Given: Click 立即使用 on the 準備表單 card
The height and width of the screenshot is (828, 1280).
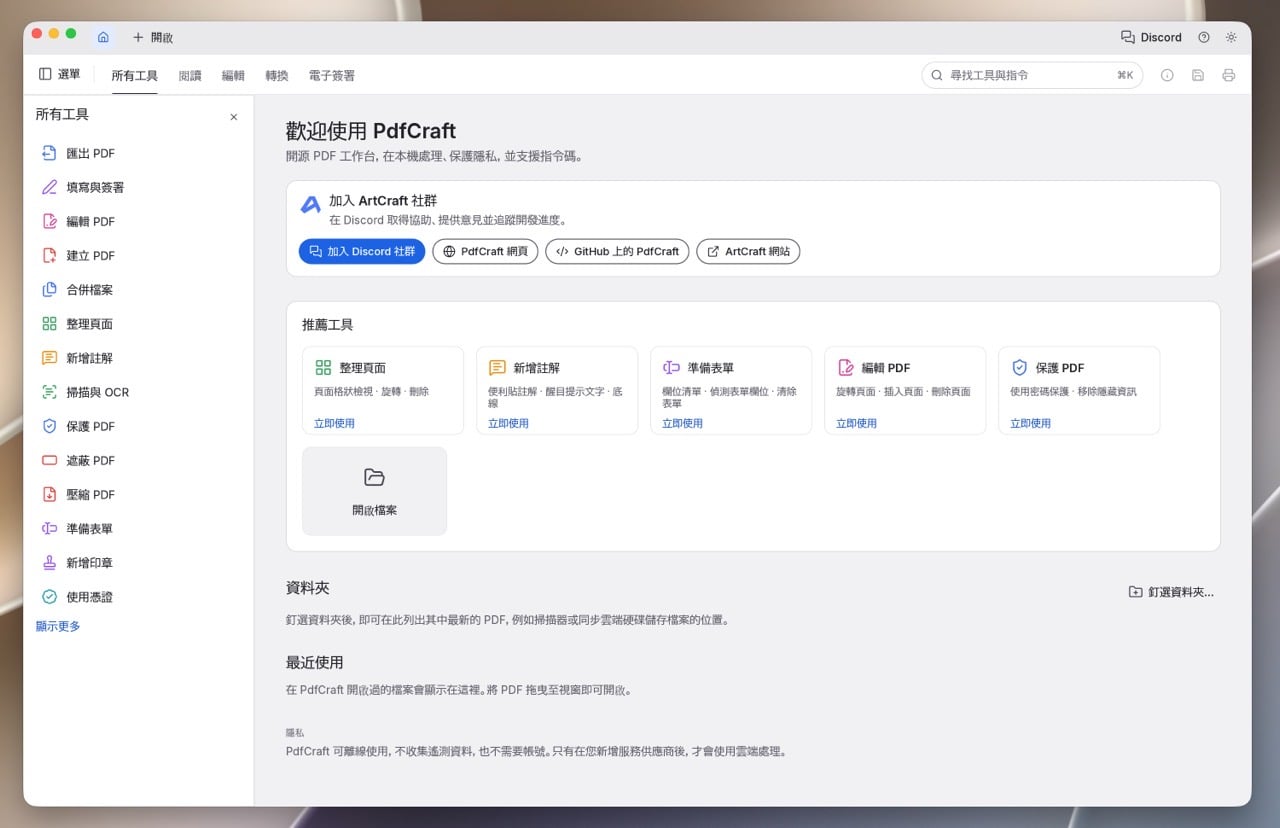Looking at the screenshot, I should pyautogui.click(x=682, y=423).
